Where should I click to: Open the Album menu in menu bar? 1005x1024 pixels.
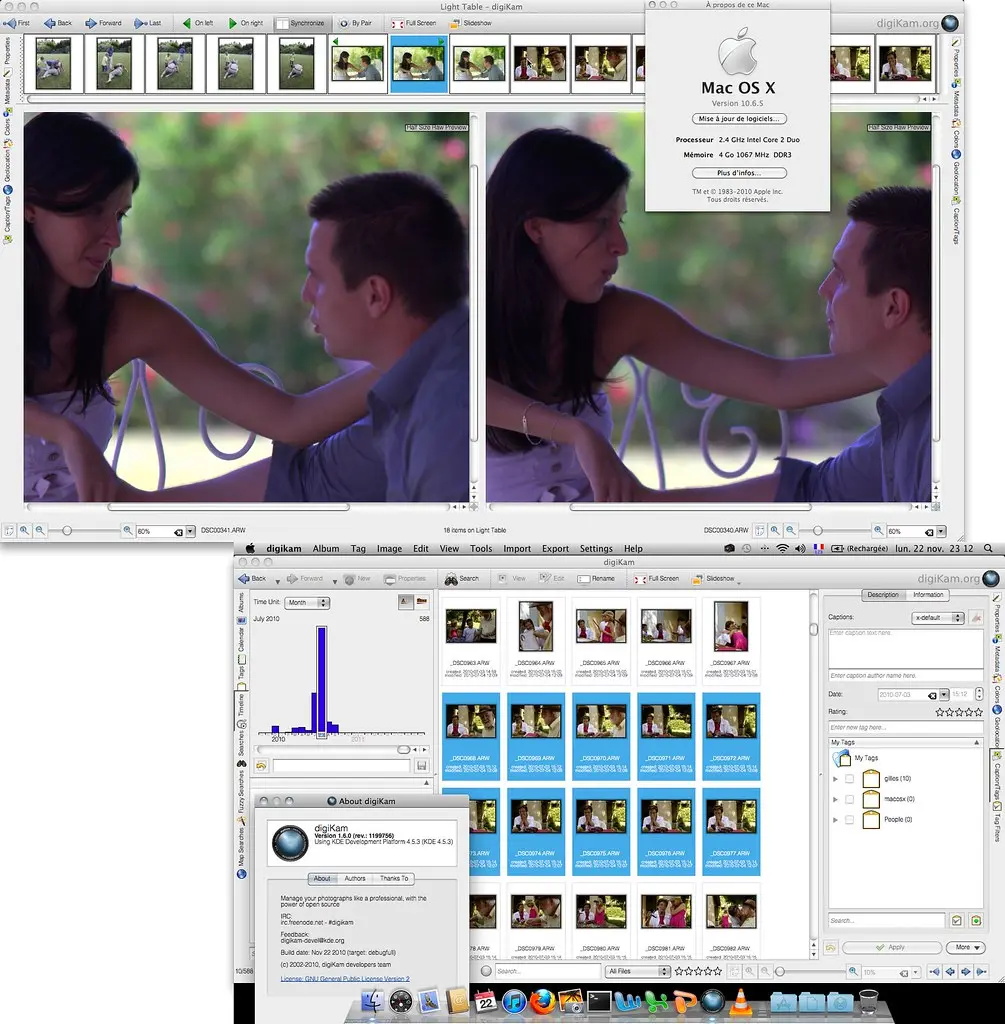[326, 548]
